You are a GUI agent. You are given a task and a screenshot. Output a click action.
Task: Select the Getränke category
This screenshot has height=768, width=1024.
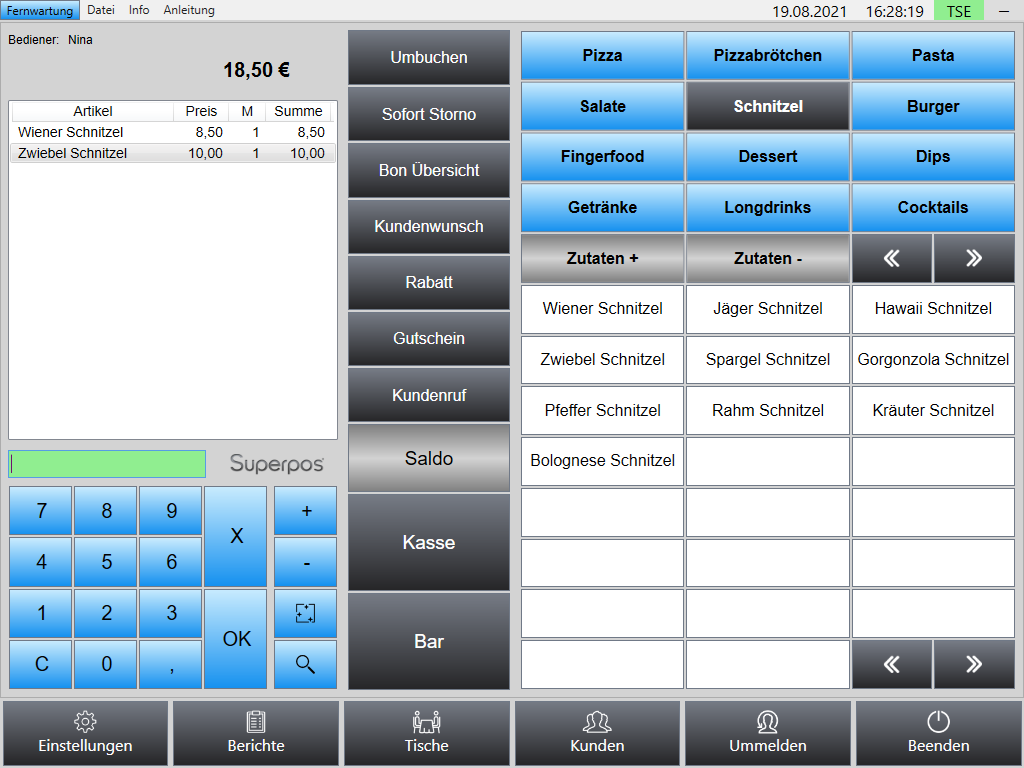[x=602, y=208]
